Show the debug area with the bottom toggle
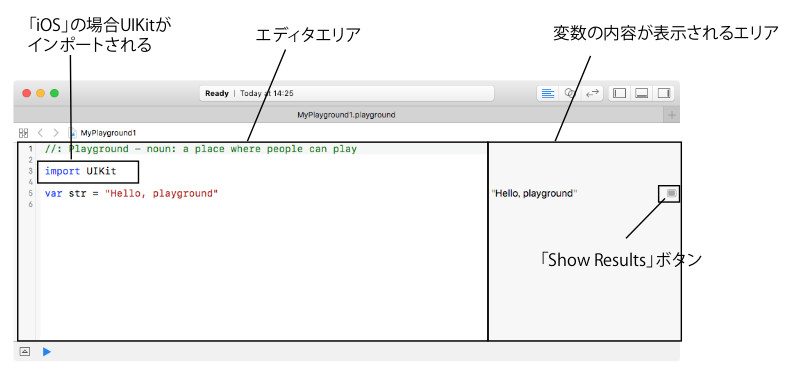Viewport: 797px width, 370px height. (x=25, y=351)
